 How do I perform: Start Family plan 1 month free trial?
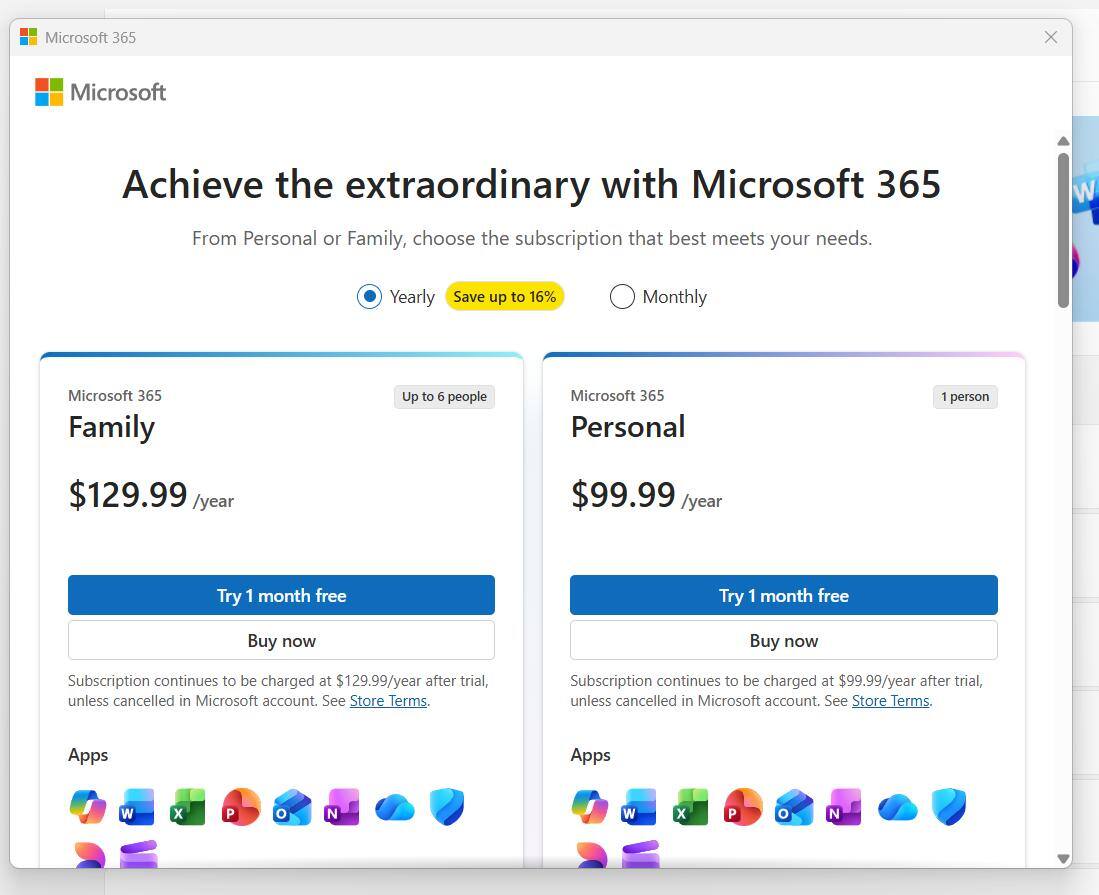[281, 595]
